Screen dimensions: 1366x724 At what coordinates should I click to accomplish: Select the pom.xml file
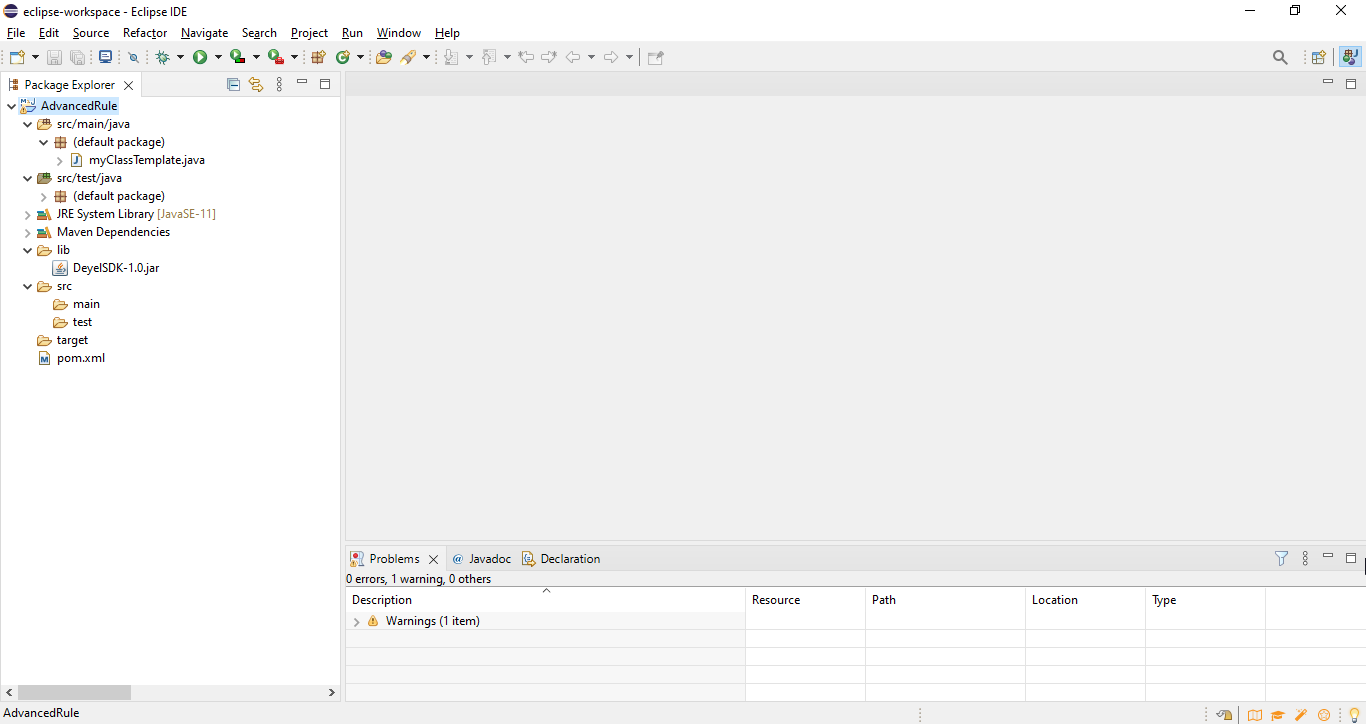[80, 358]
